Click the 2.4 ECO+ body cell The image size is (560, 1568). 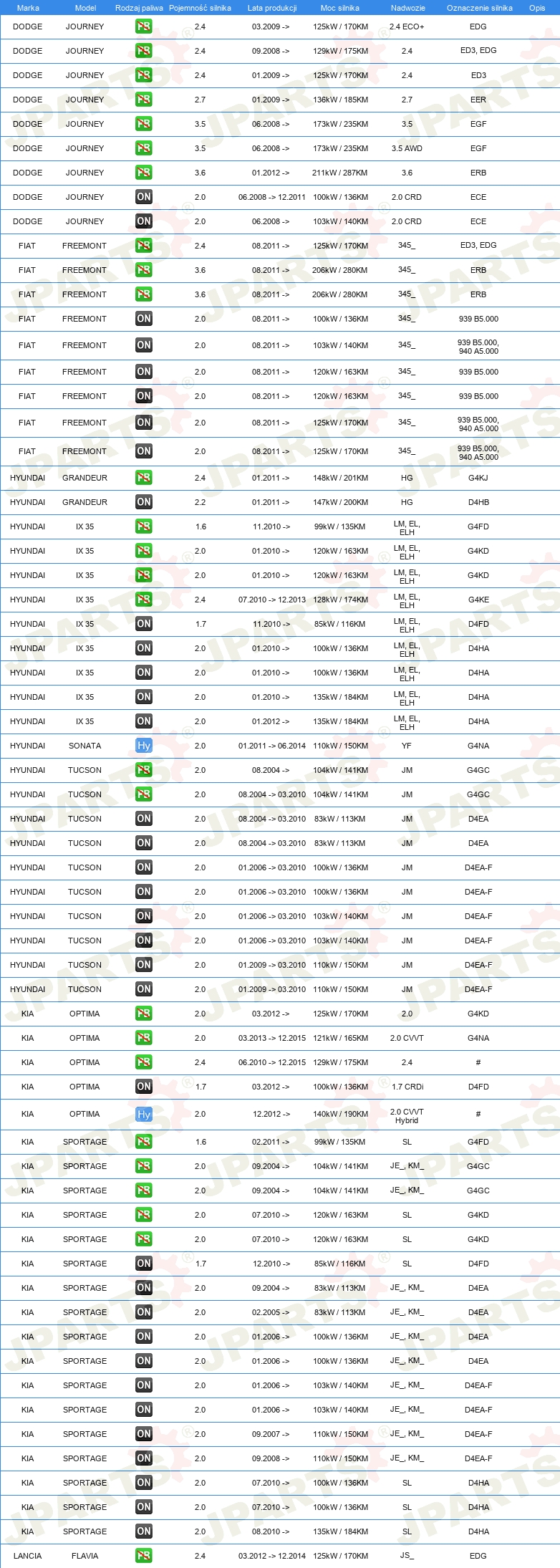(407, 27)
